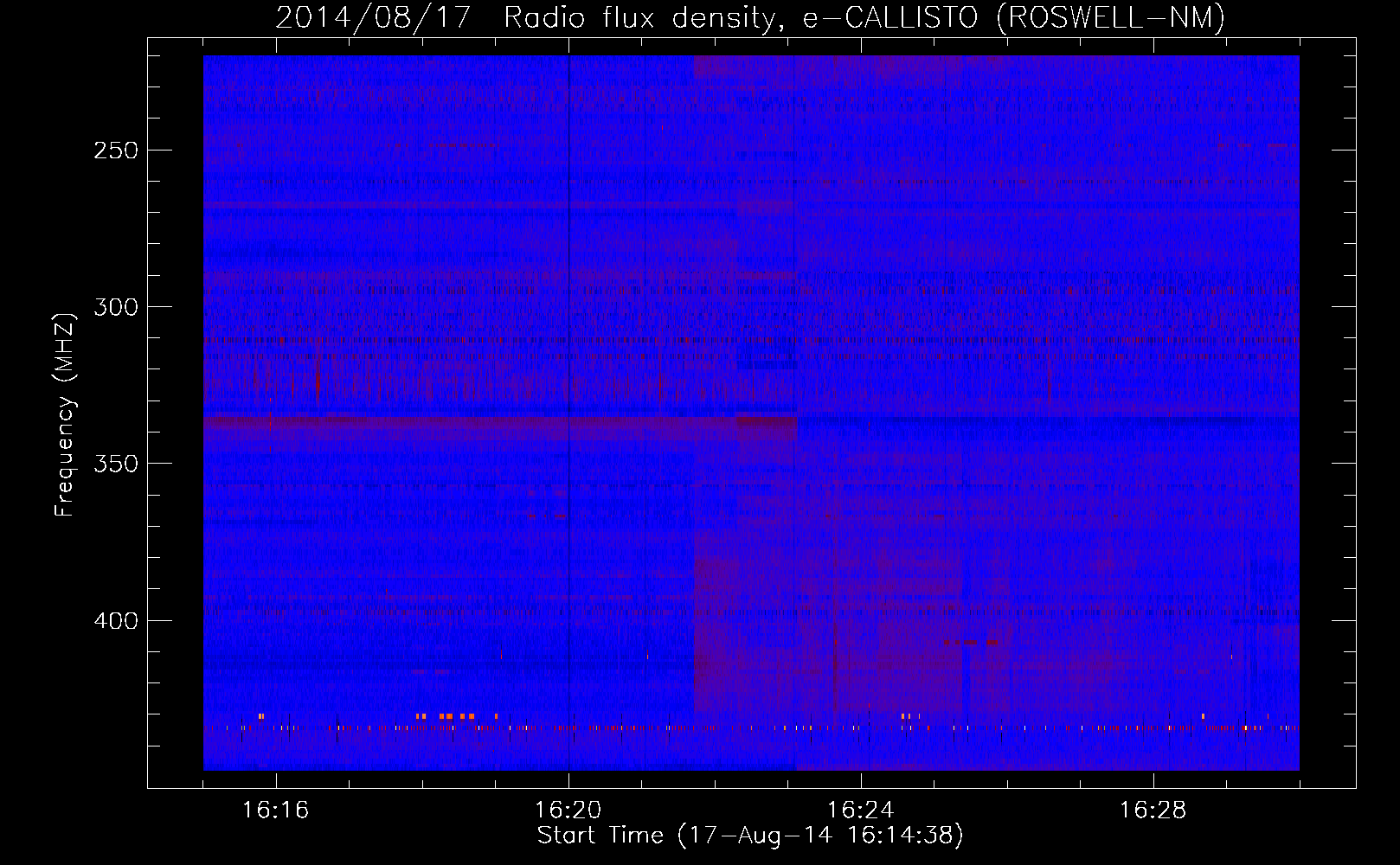This screenshot has width=1400, height=865.
Task: Click the 16:16 time tick label
Action: tap(275, 811)
